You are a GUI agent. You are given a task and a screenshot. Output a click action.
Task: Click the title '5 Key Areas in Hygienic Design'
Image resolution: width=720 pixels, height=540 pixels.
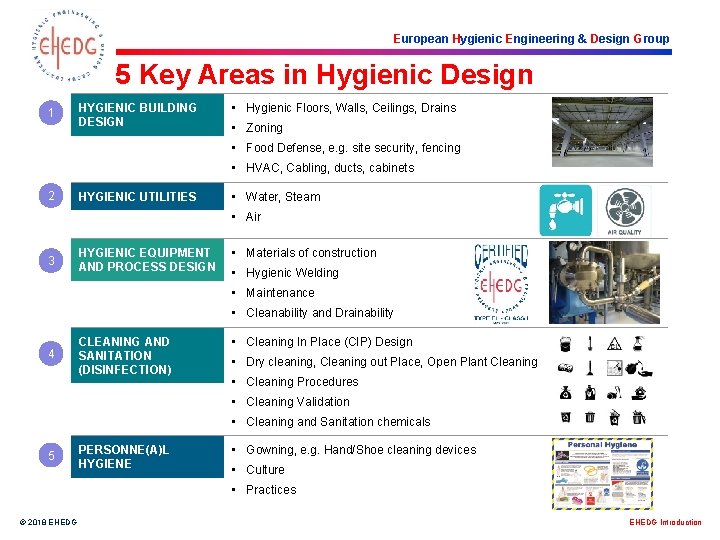[324, 74]
